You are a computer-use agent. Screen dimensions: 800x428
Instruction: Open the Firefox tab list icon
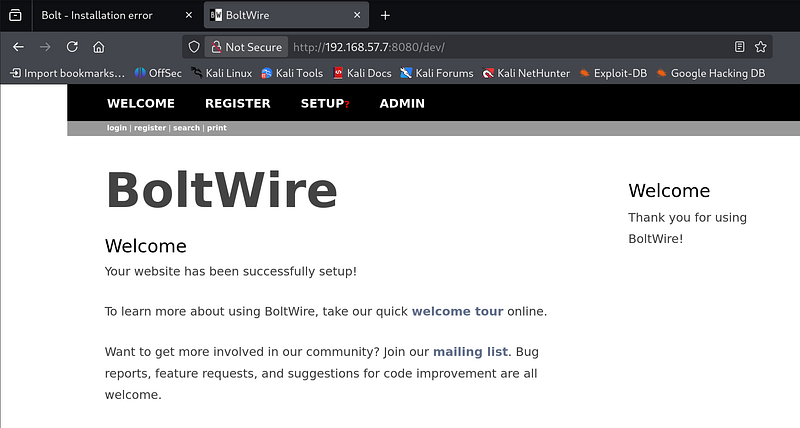pyautogui.click(x=15, y=15)
